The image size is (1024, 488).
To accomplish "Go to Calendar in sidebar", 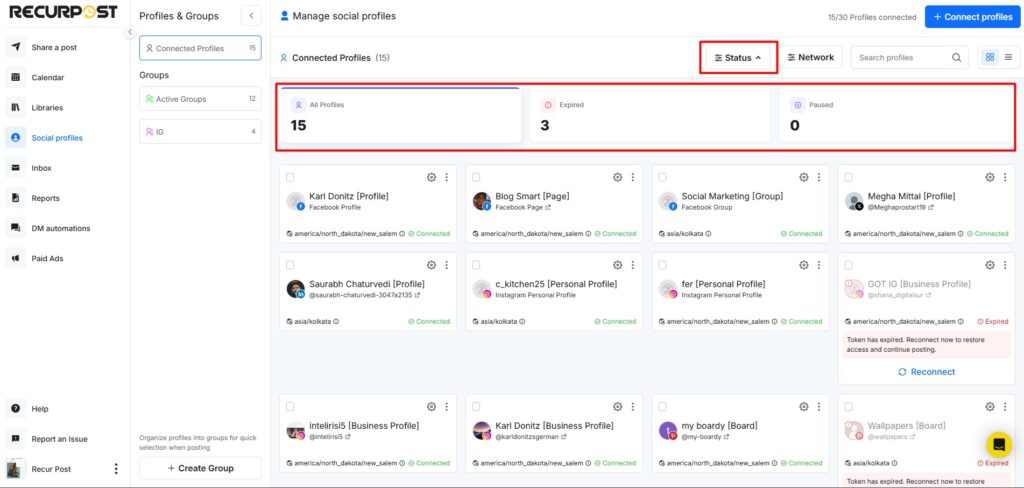I will [x=48, y=78].
